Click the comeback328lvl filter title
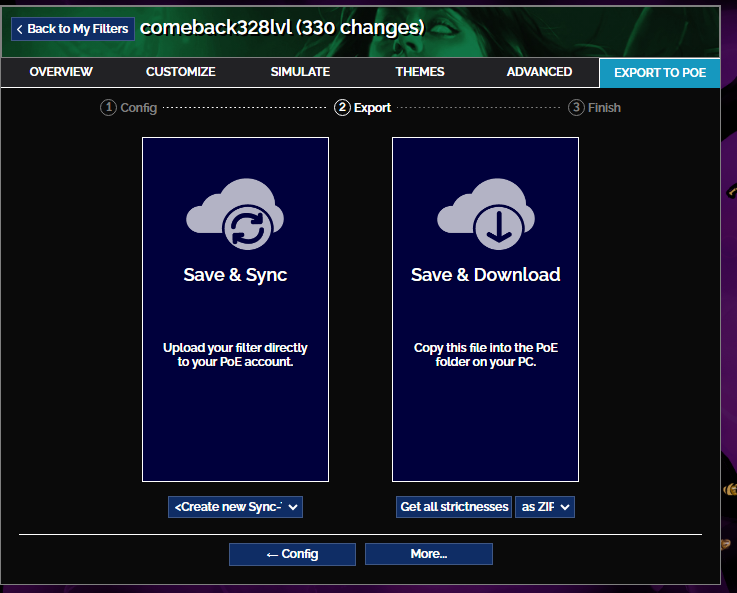Image resolution: width=737 pixels, height=593 pixels. (x=282, y=28)
